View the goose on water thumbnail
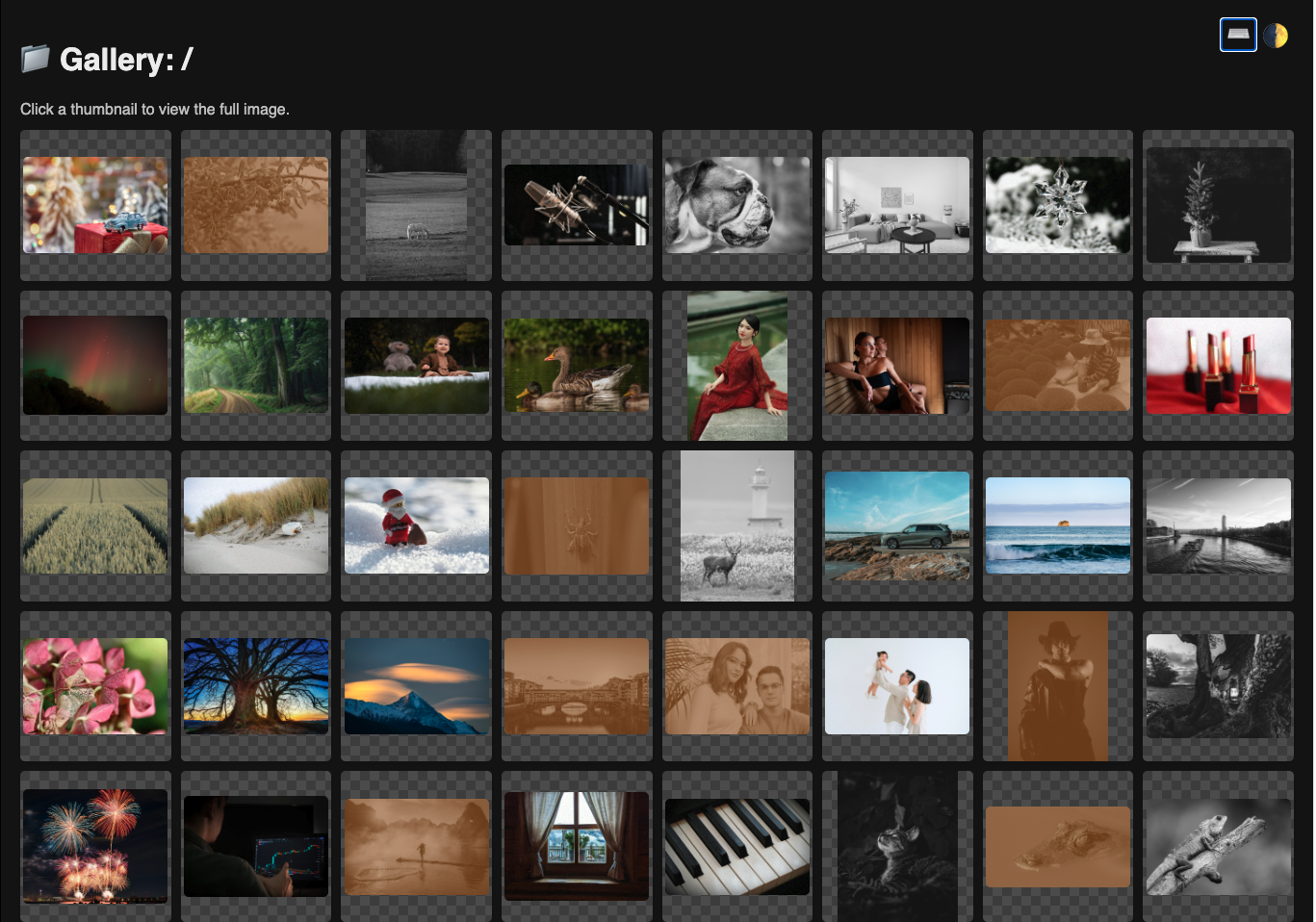 point(576,366)
